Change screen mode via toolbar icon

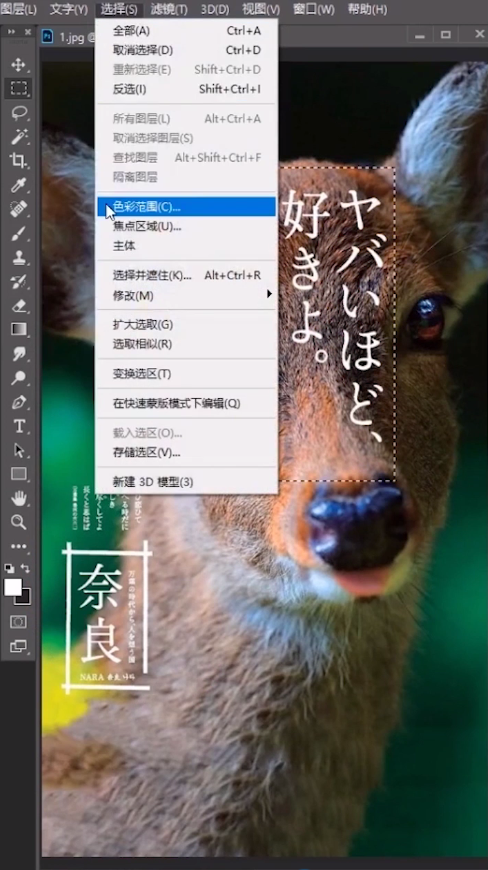(18, 646)
